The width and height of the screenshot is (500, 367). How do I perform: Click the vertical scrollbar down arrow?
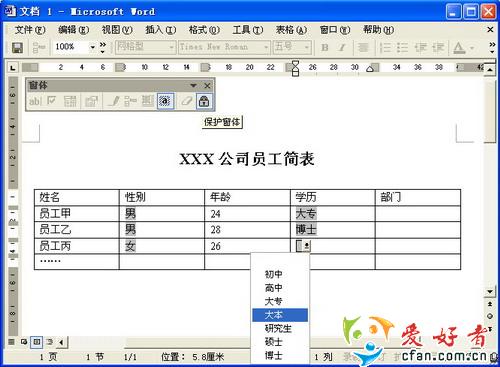click(490, 292)
